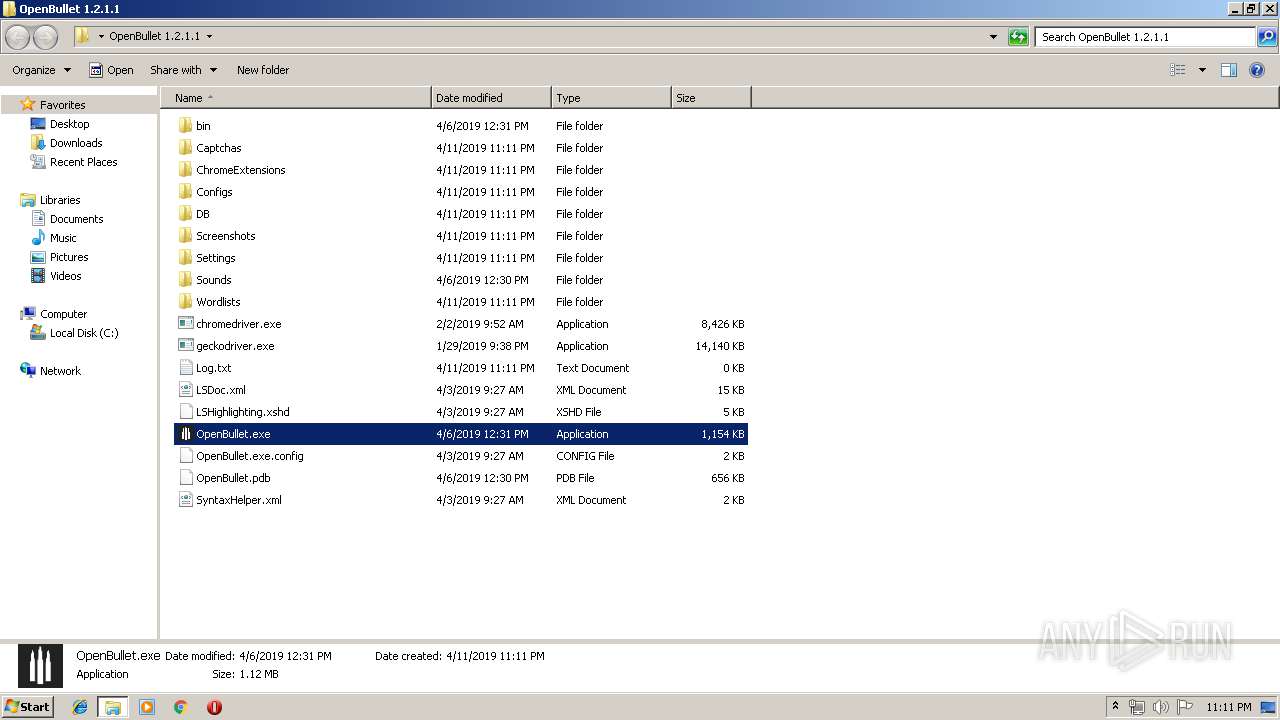
Task: Select the LSDoc.xml file icon
Action: pyautogui.click(x=185, y=390)
